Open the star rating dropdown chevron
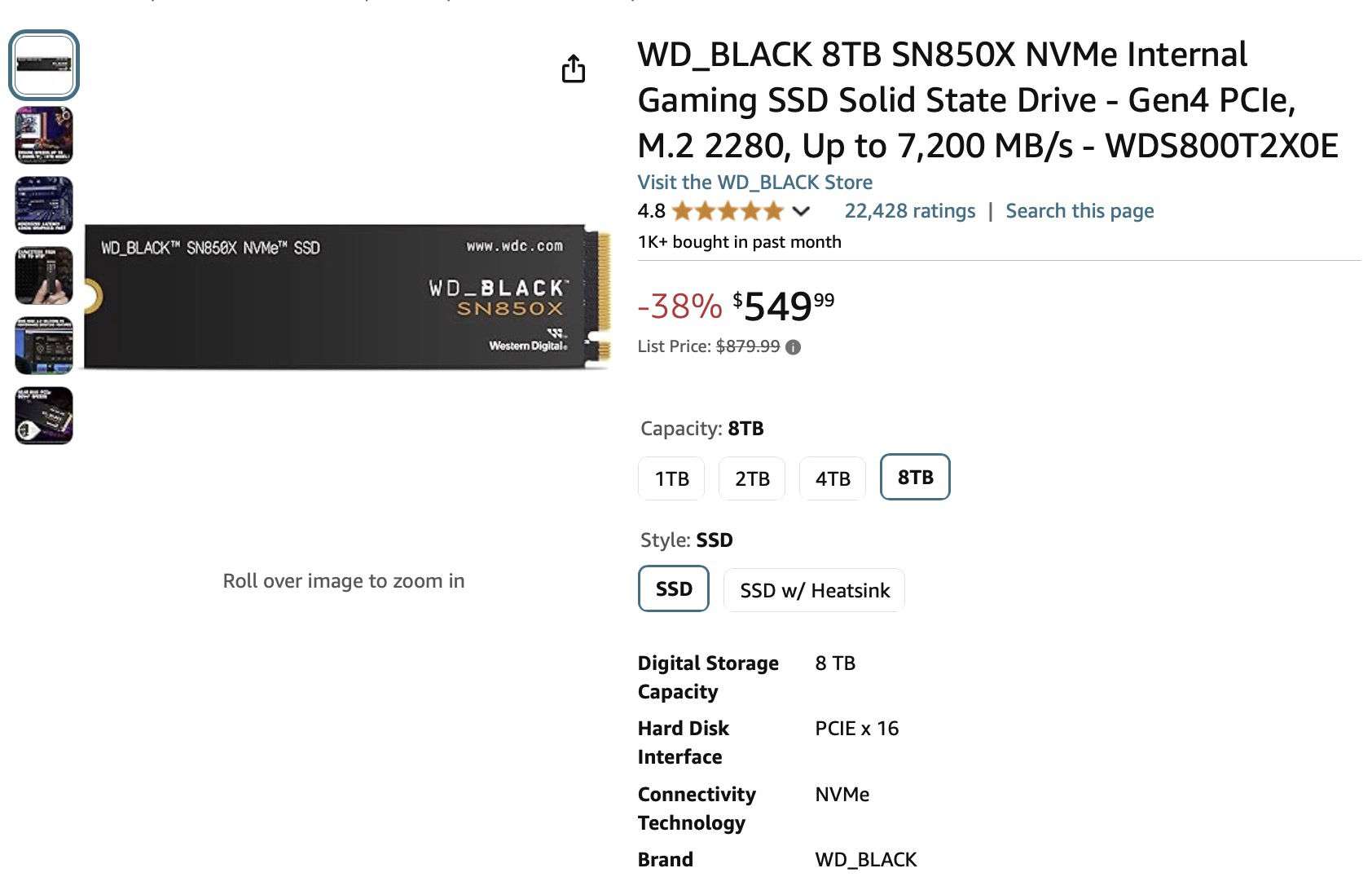The height and width of the screenshot is (877, 1372). 801,212
